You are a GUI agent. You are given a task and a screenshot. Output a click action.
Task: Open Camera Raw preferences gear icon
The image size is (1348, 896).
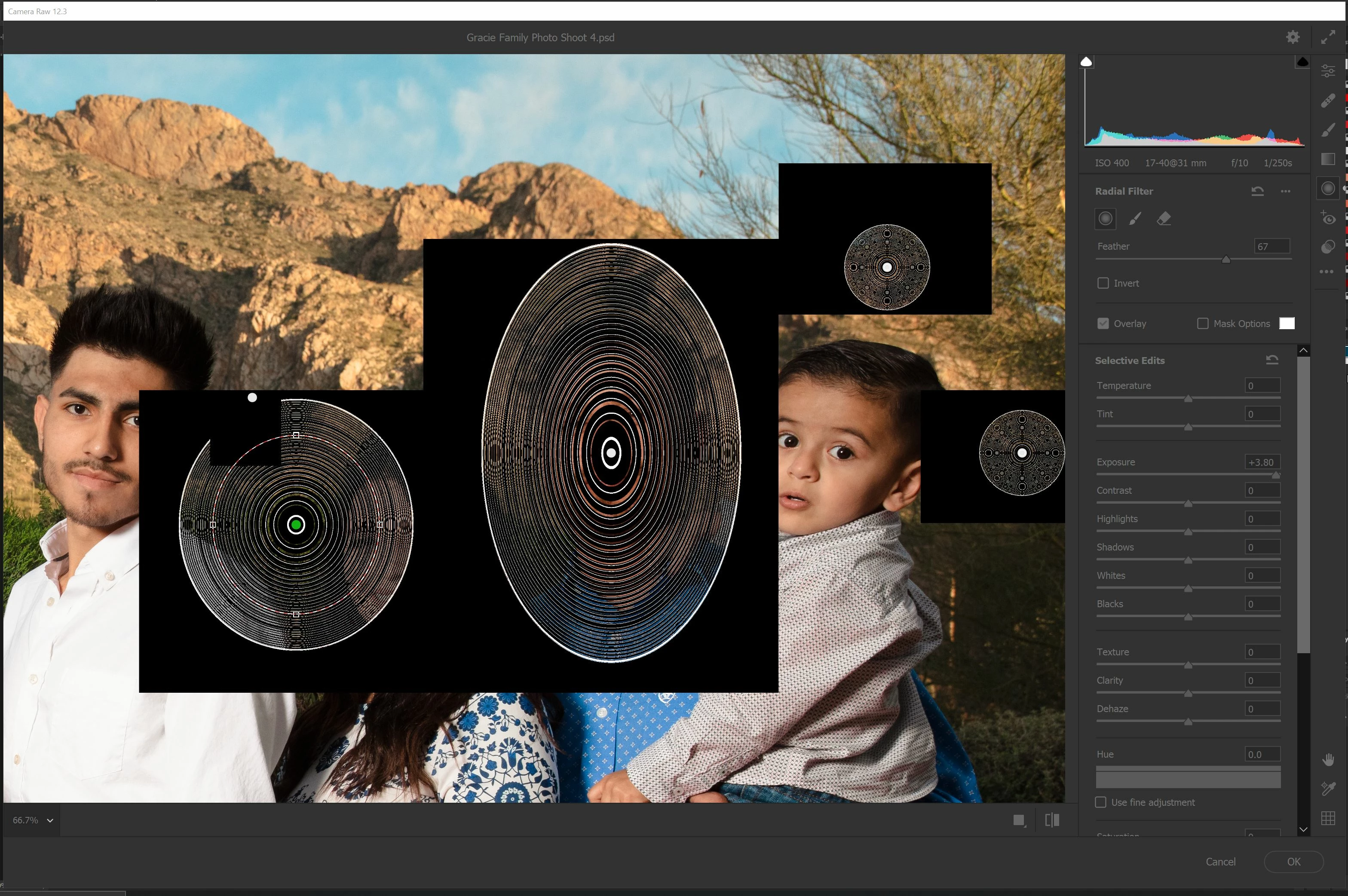(1293, 37)
